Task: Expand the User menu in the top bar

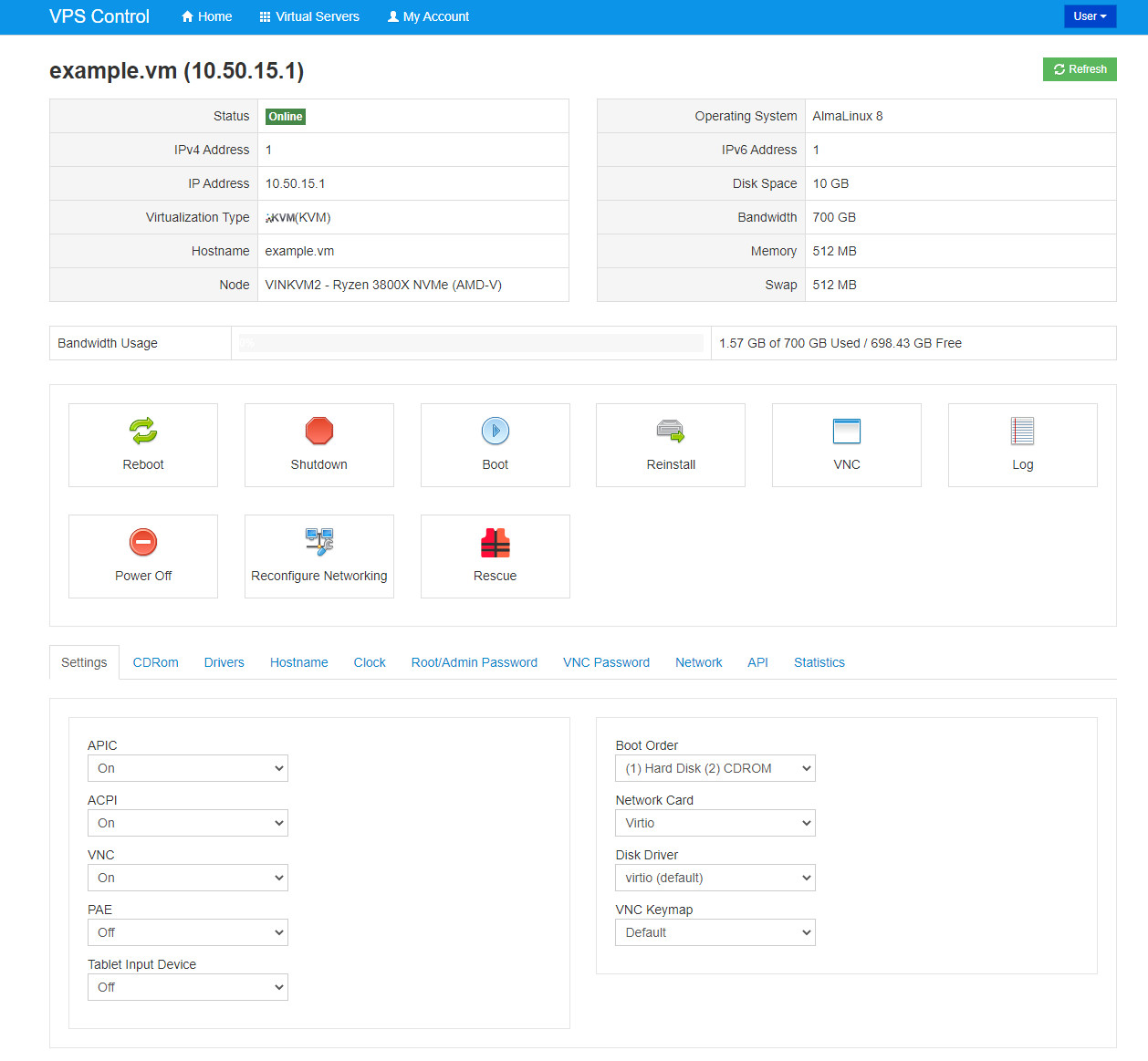Action: (1090, 16)
